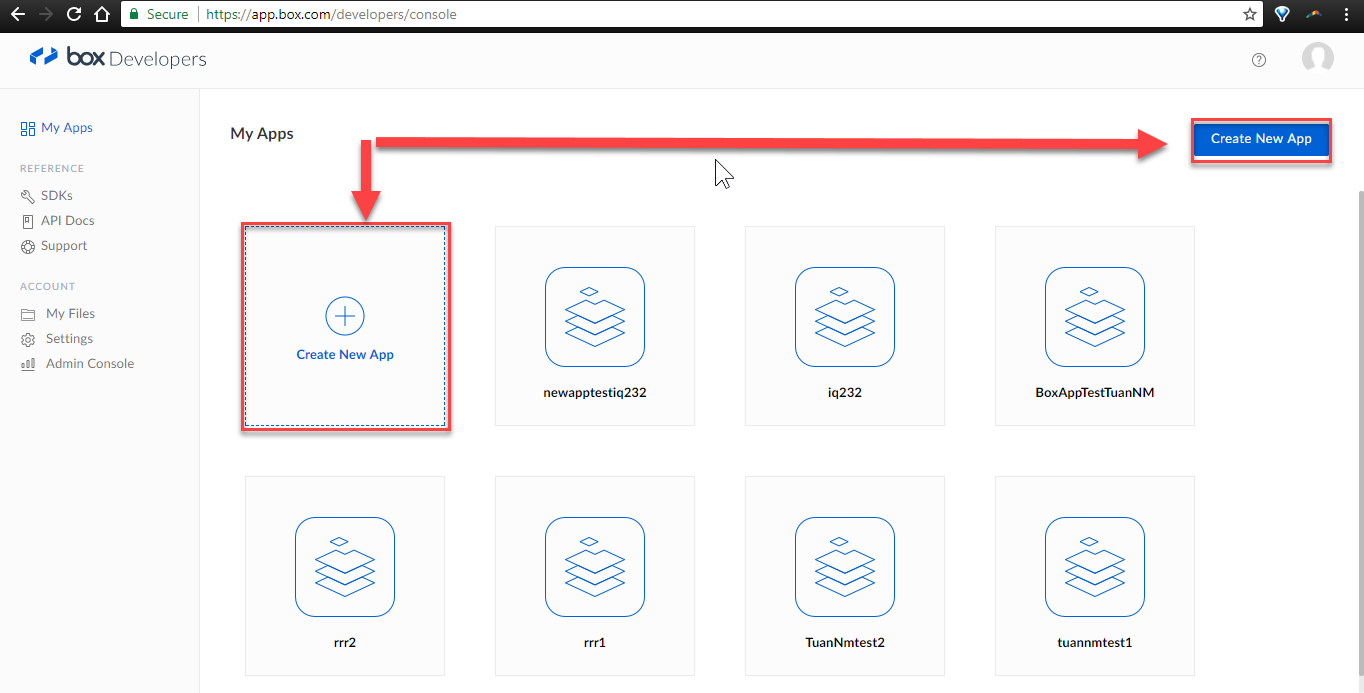
Task: Click the plus circle in Create New App tile
Action: pos(345,316)
